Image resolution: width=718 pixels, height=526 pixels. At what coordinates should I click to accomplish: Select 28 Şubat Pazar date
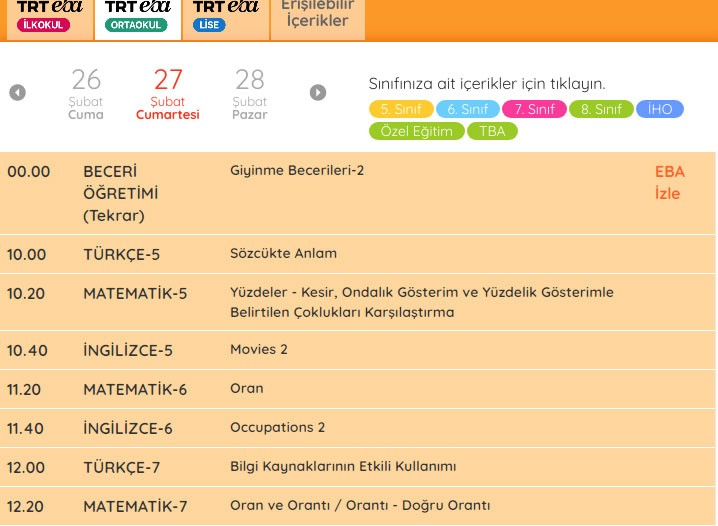[249, 94]
